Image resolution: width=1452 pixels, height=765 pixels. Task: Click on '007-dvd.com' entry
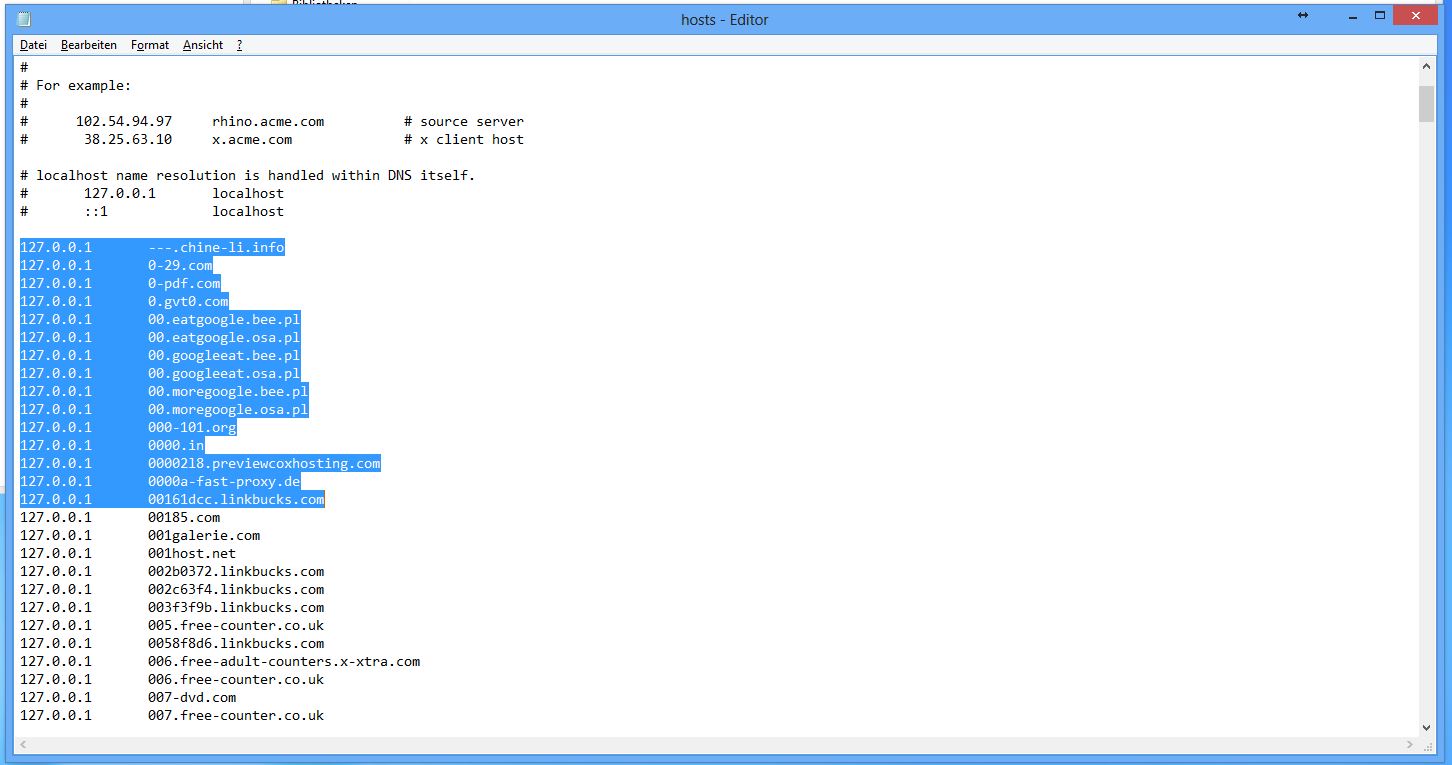coord(192,697)
